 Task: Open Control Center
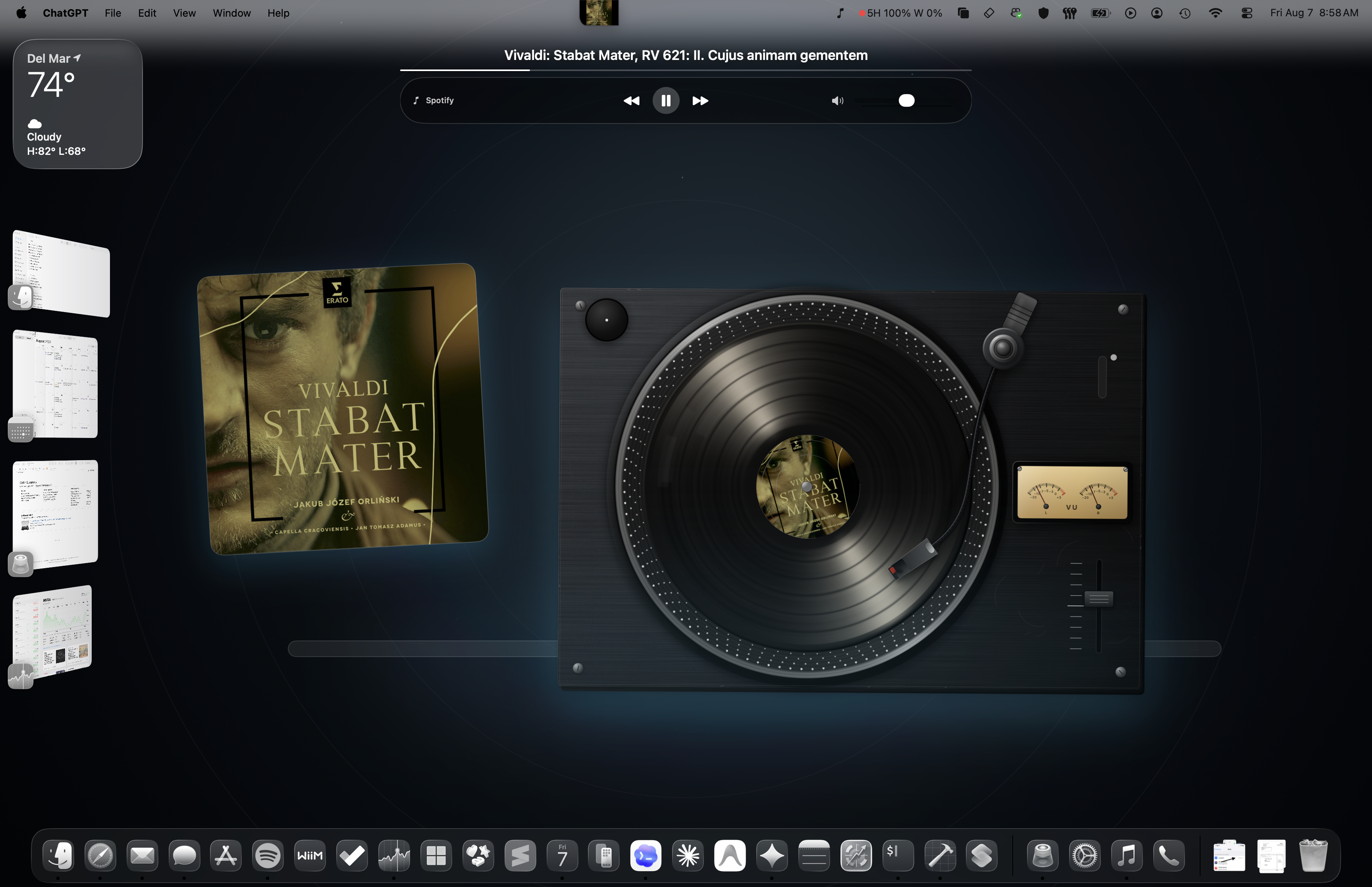1247,13
